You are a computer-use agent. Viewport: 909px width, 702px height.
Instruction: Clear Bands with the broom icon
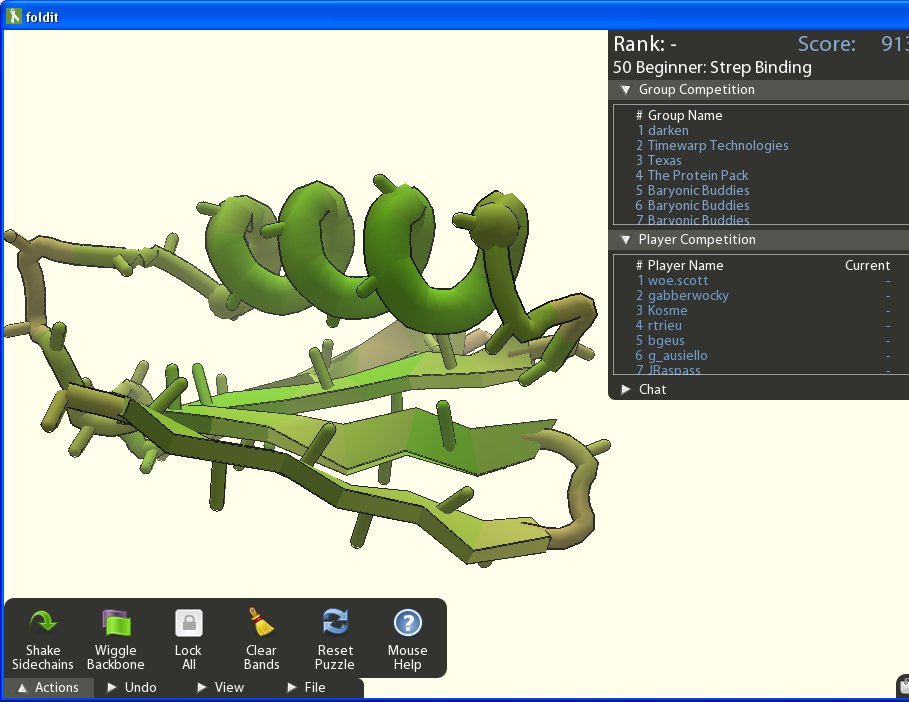coord(261,624)
